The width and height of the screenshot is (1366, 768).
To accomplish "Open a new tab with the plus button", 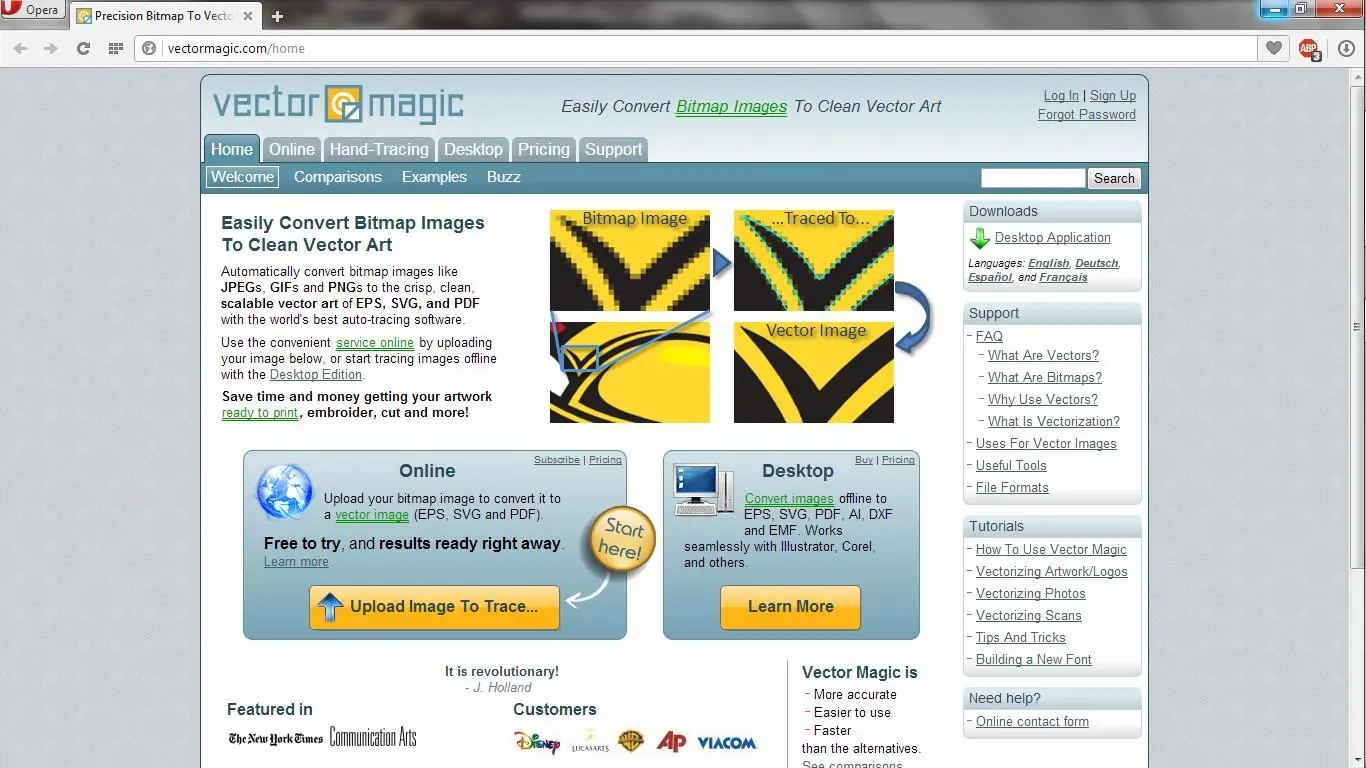I will [x=277, y=16].
